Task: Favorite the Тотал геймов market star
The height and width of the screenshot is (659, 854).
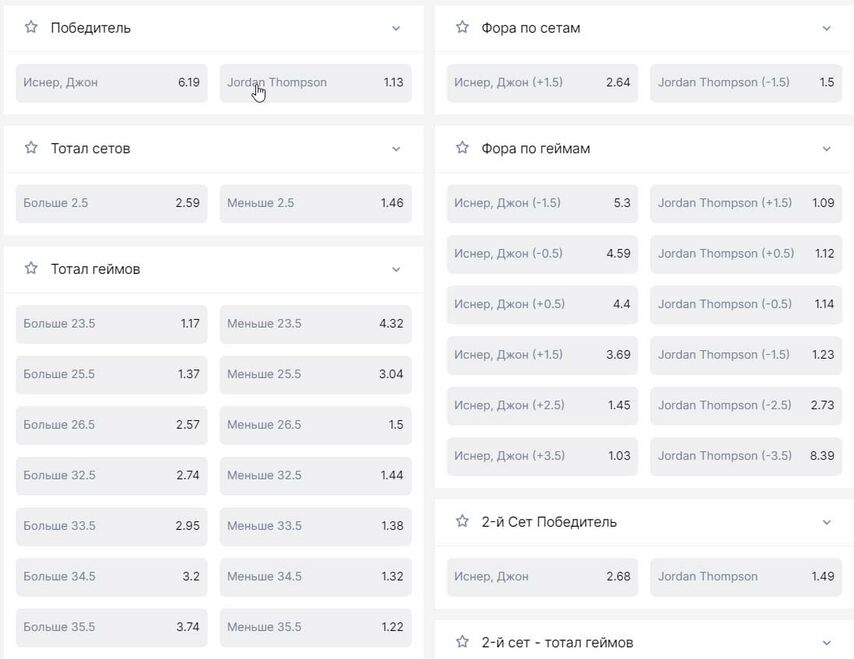Action: coord(31,269)
